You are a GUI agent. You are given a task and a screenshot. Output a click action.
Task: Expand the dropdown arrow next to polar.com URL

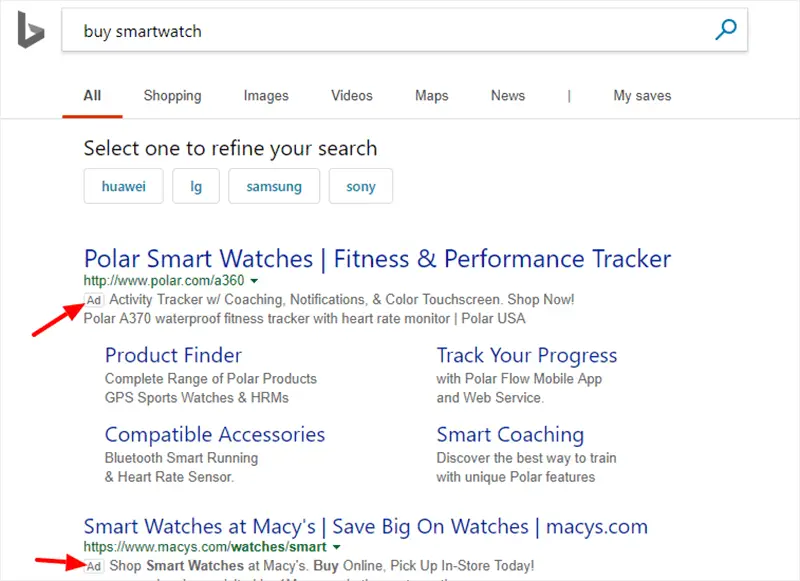254,281
